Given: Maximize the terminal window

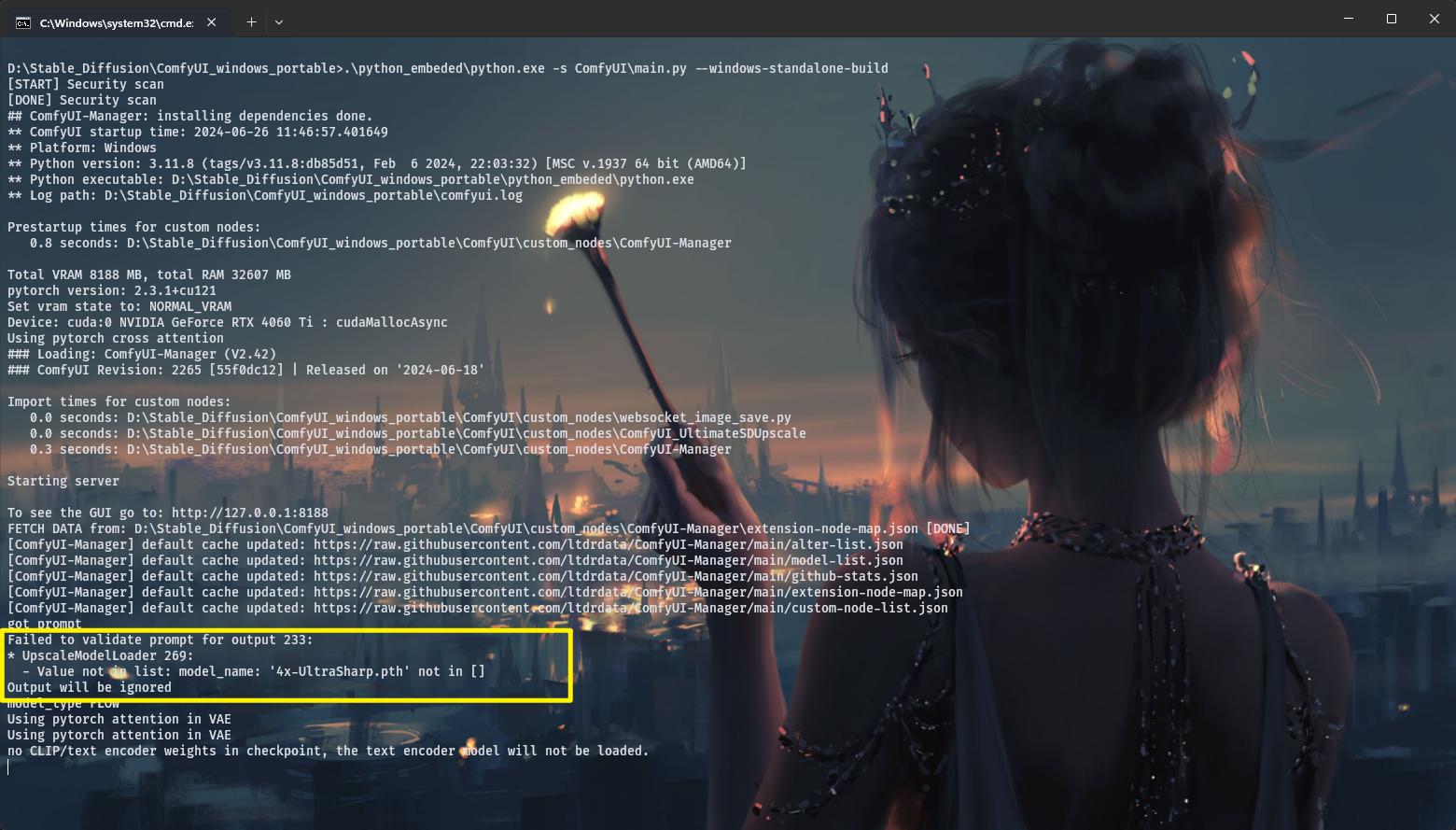Looking at the screenshot, I should point(1391,19).
